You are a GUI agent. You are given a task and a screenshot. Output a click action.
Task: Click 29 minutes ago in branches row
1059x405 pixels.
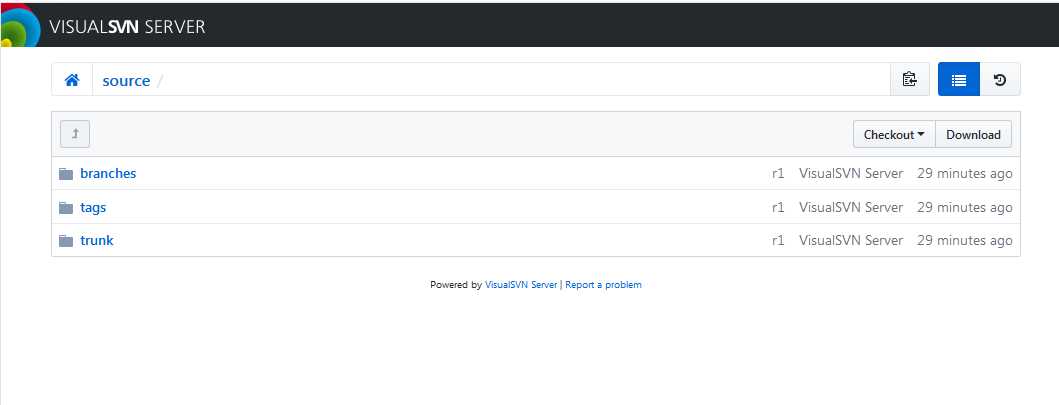964,173
